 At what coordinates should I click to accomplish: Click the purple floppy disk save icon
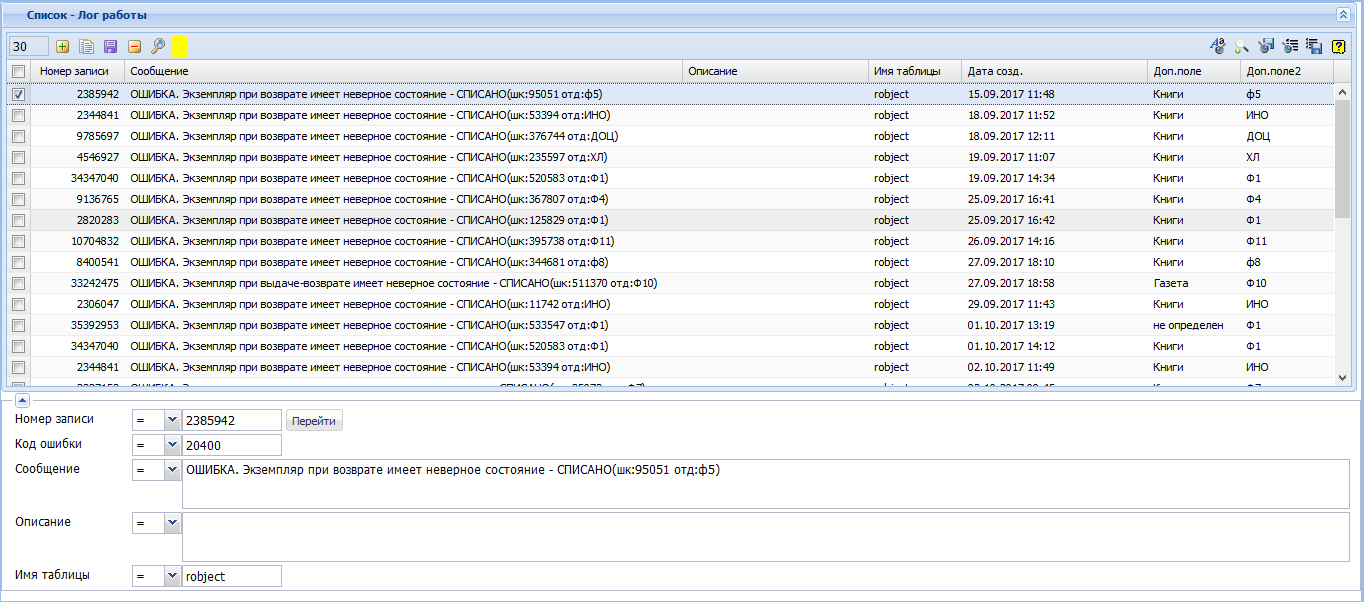(110, 46)
